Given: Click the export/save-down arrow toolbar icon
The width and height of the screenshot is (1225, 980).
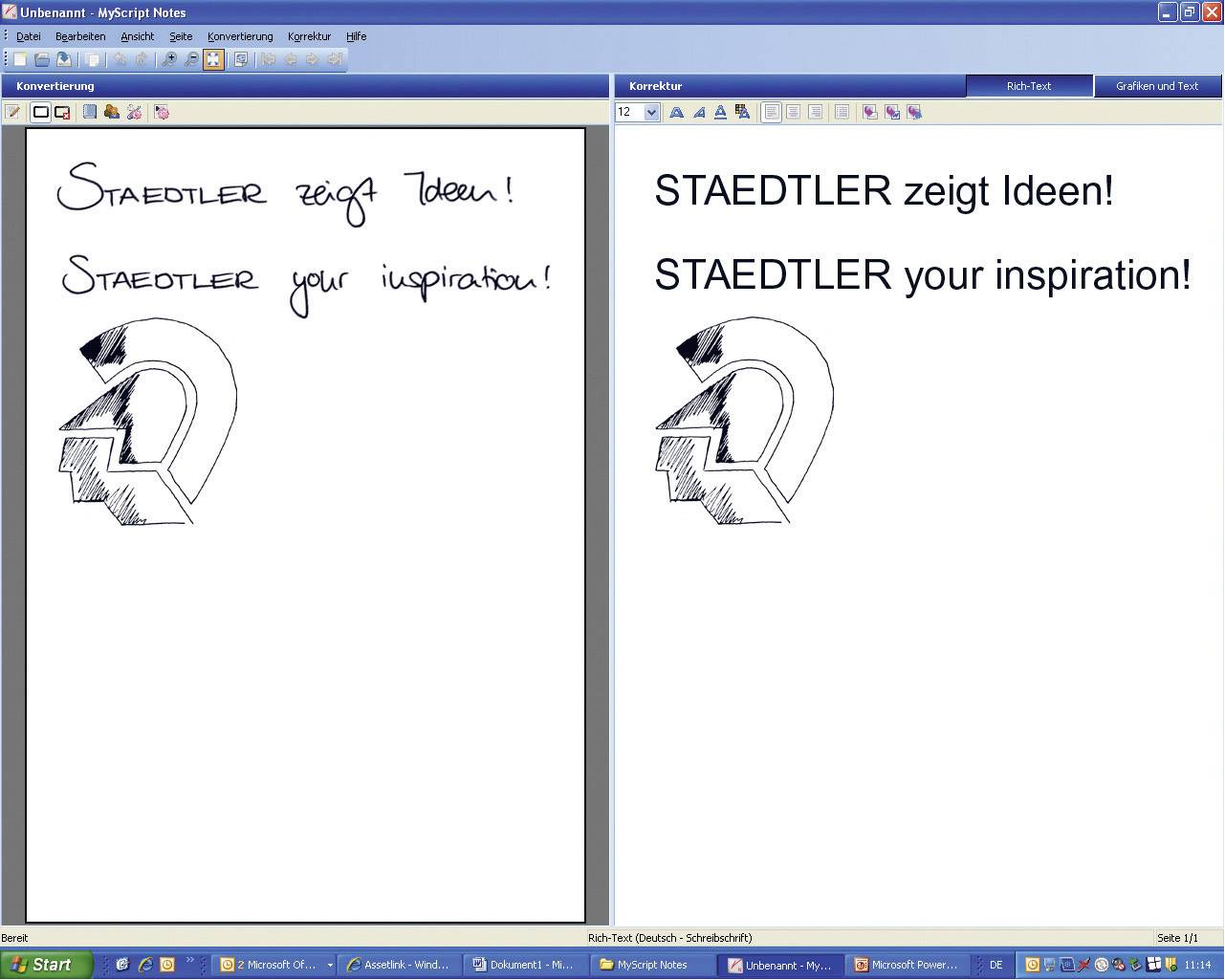Looking at the screenshot, I should (63, 58).
